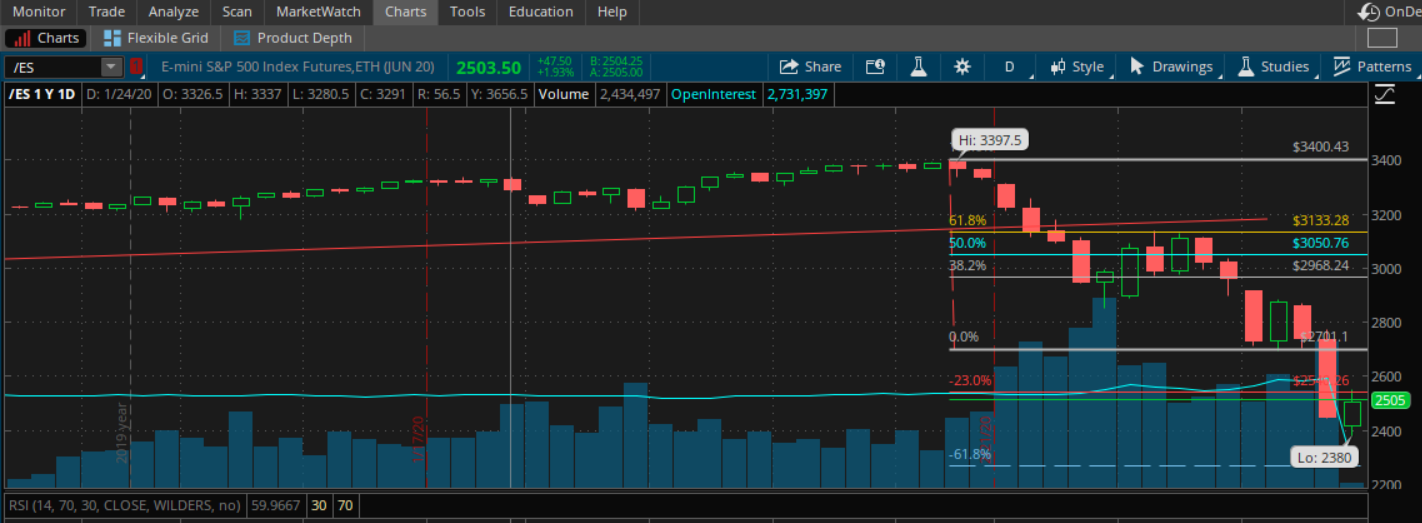Click the 61.8% Fibonacci level line label
This screenshot has height=523, width=1422.
[x=967, y=220]
